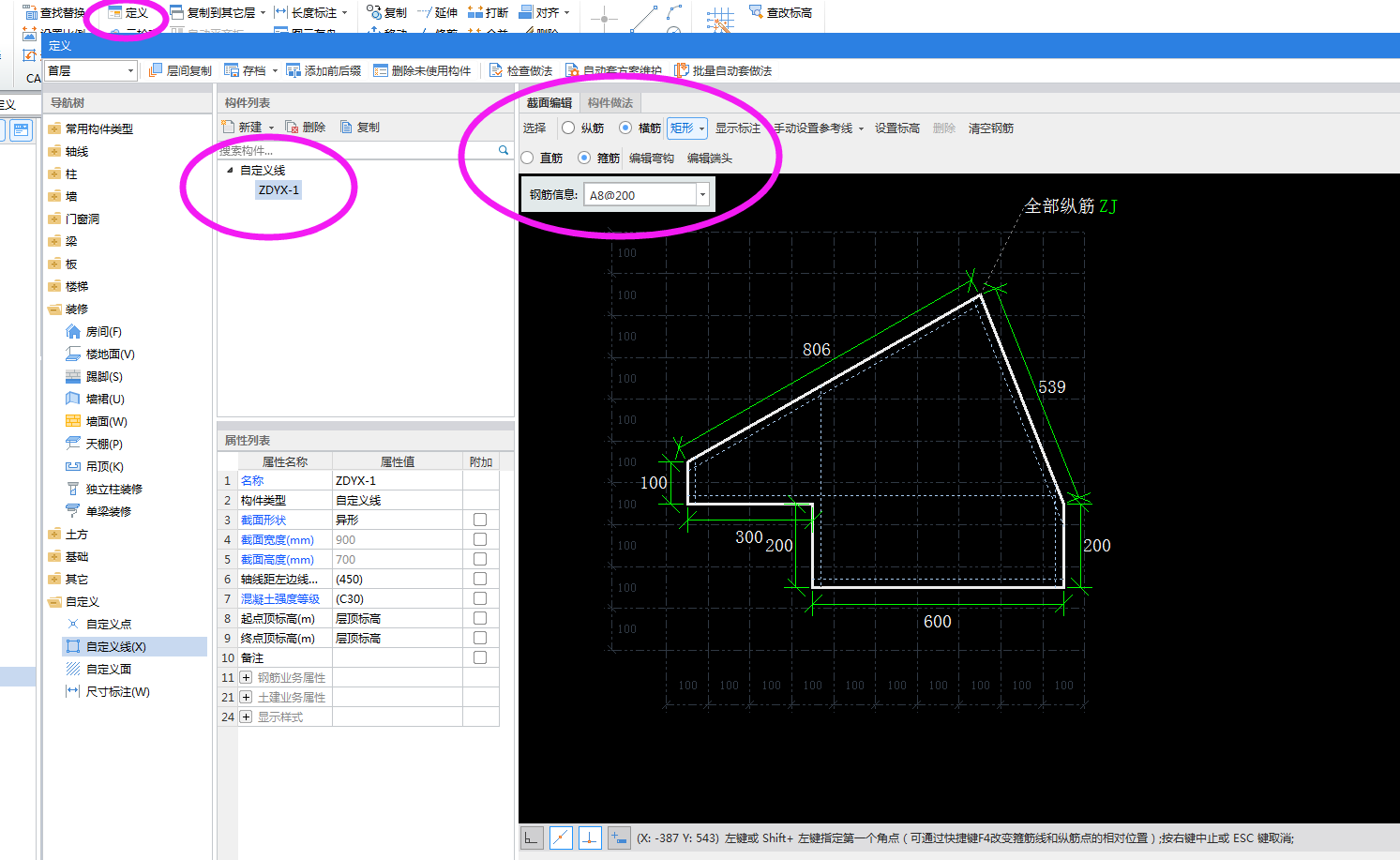Select 自定义线(X) in navigation tree
This screenshot has width=1400, height=860.
[x=134, y=646]
